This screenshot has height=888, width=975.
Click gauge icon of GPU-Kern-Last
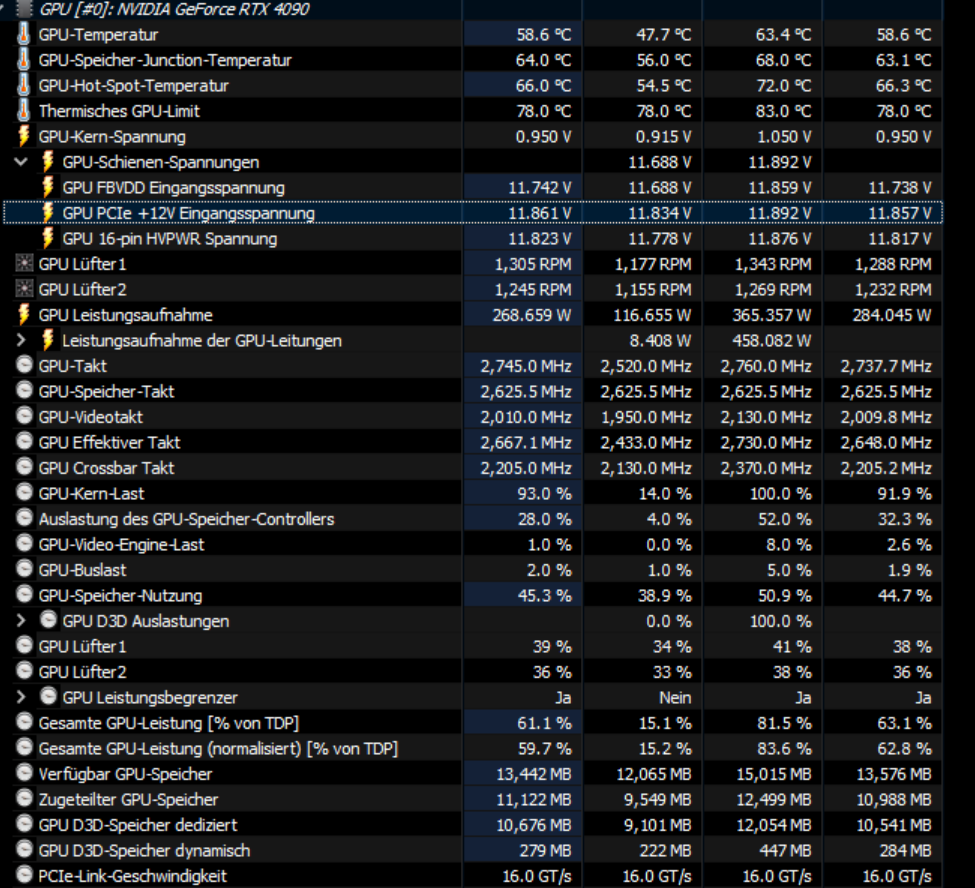24,493
